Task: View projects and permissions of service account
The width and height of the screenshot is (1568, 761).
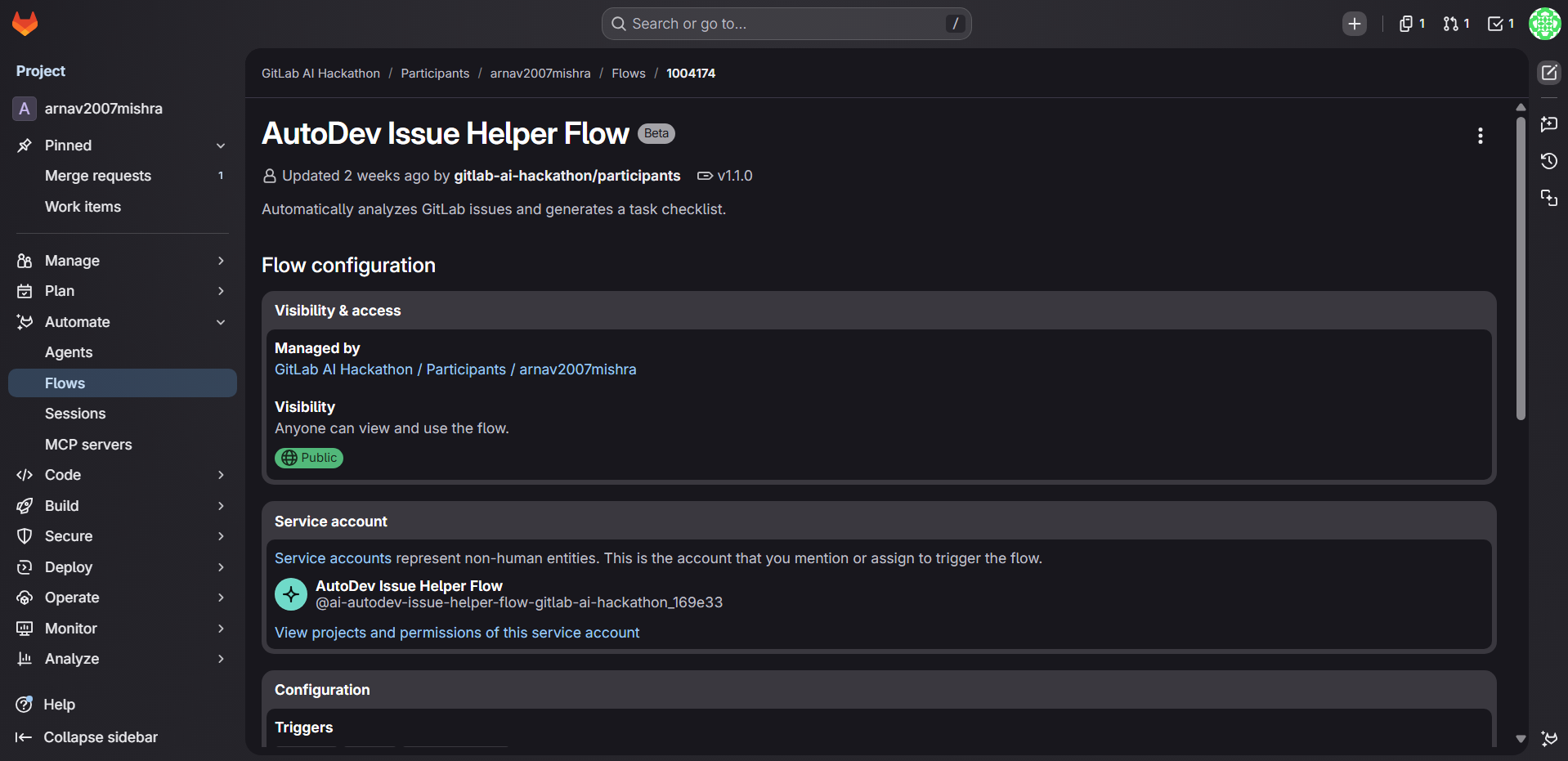Action: (x=457, y=633)
